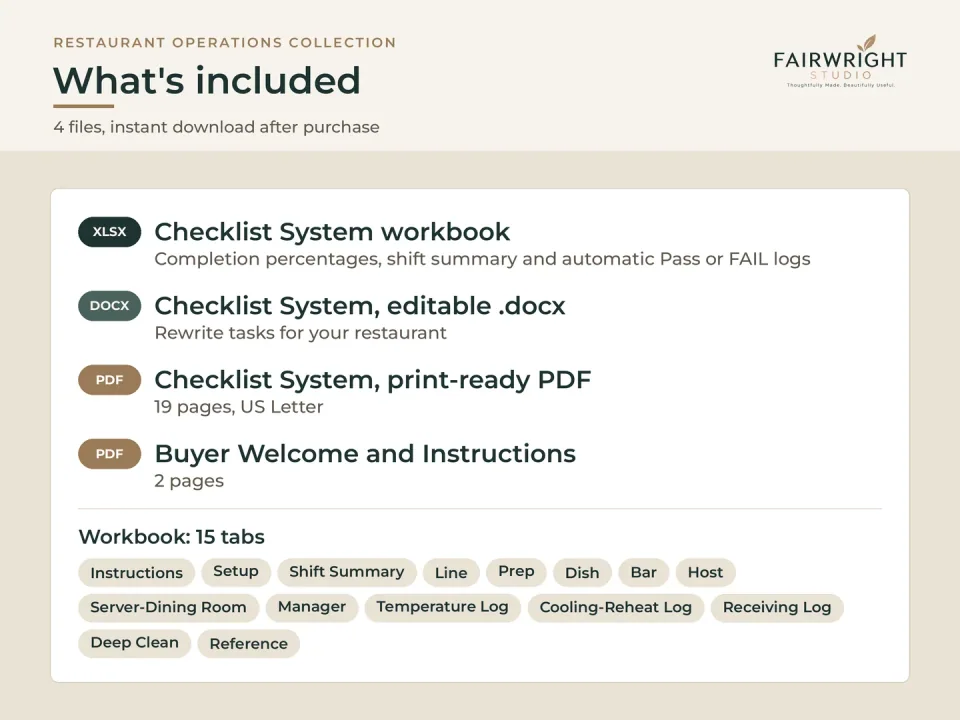Select the Reference tab chip

click(x=249, y=644)
